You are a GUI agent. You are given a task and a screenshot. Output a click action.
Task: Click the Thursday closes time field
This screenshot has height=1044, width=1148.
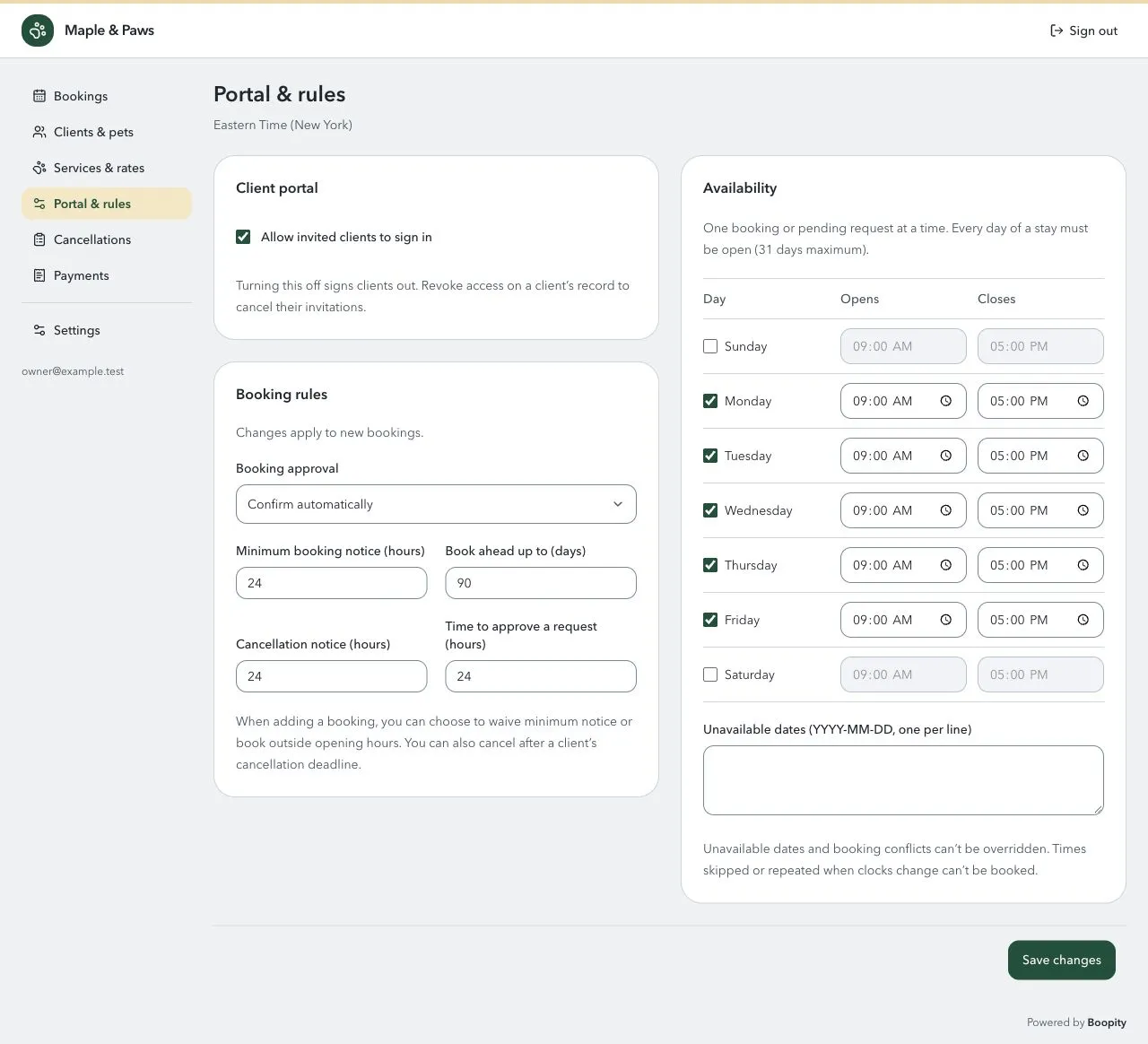click(1040, 565)
